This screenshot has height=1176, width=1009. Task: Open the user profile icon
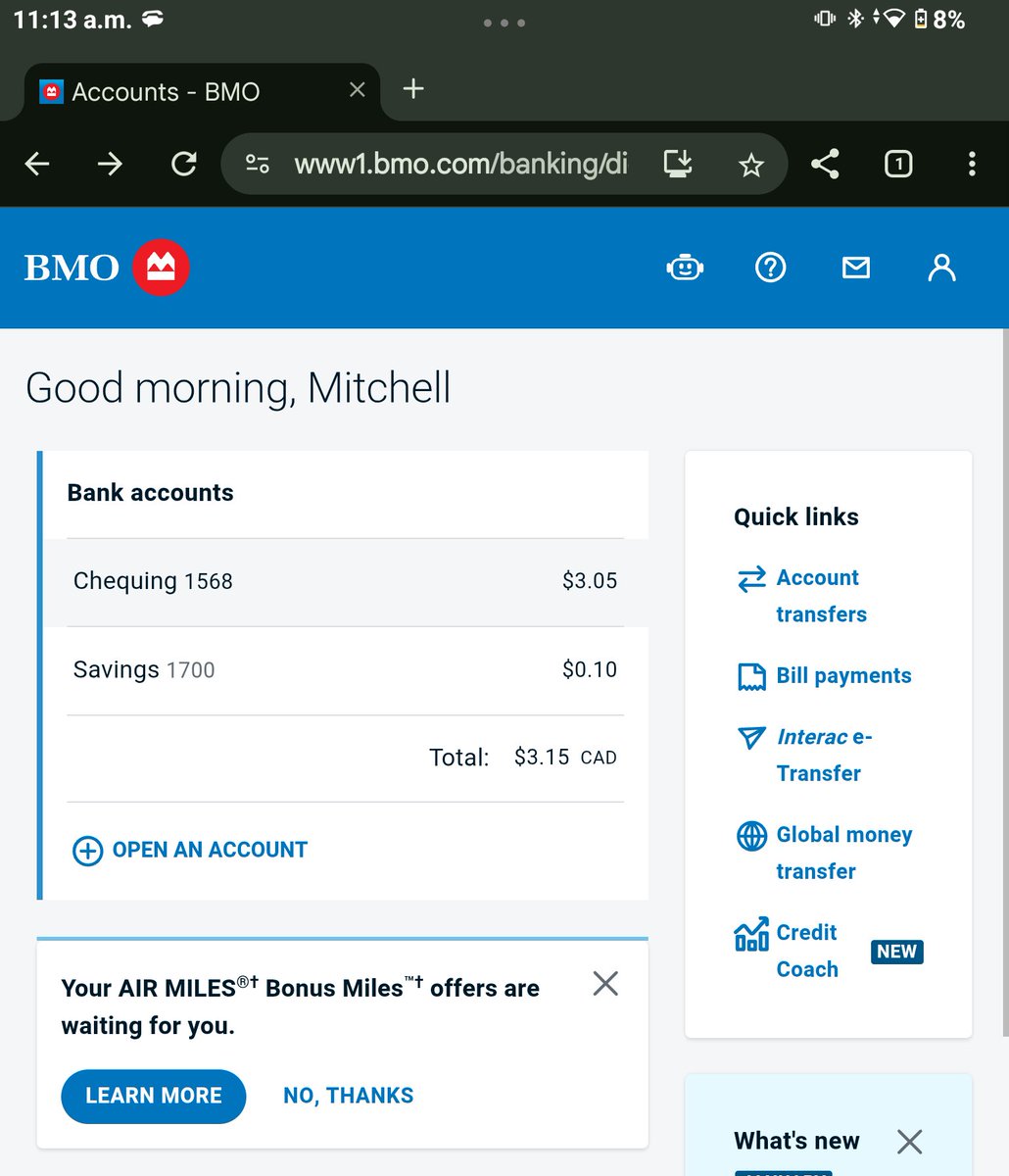click(x=941, y=268)
